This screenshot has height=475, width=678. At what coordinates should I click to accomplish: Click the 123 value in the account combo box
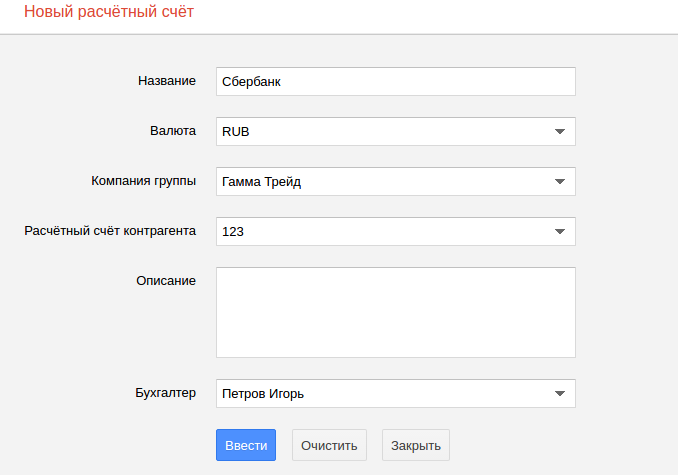pyautogui.click(x=233, y=231)
